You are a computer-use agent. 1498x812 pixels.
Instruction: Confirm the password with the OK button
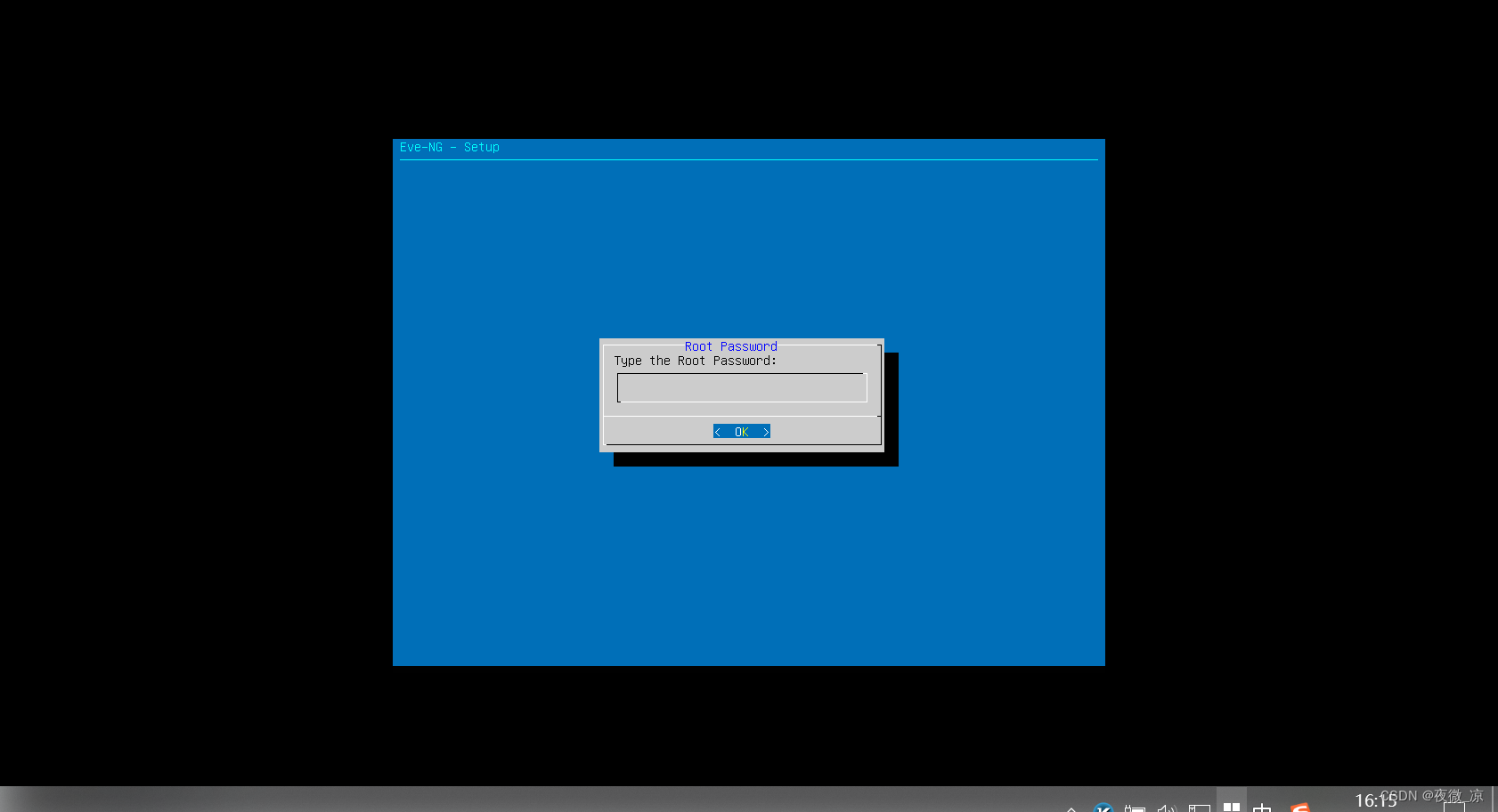tap(742, 432)
